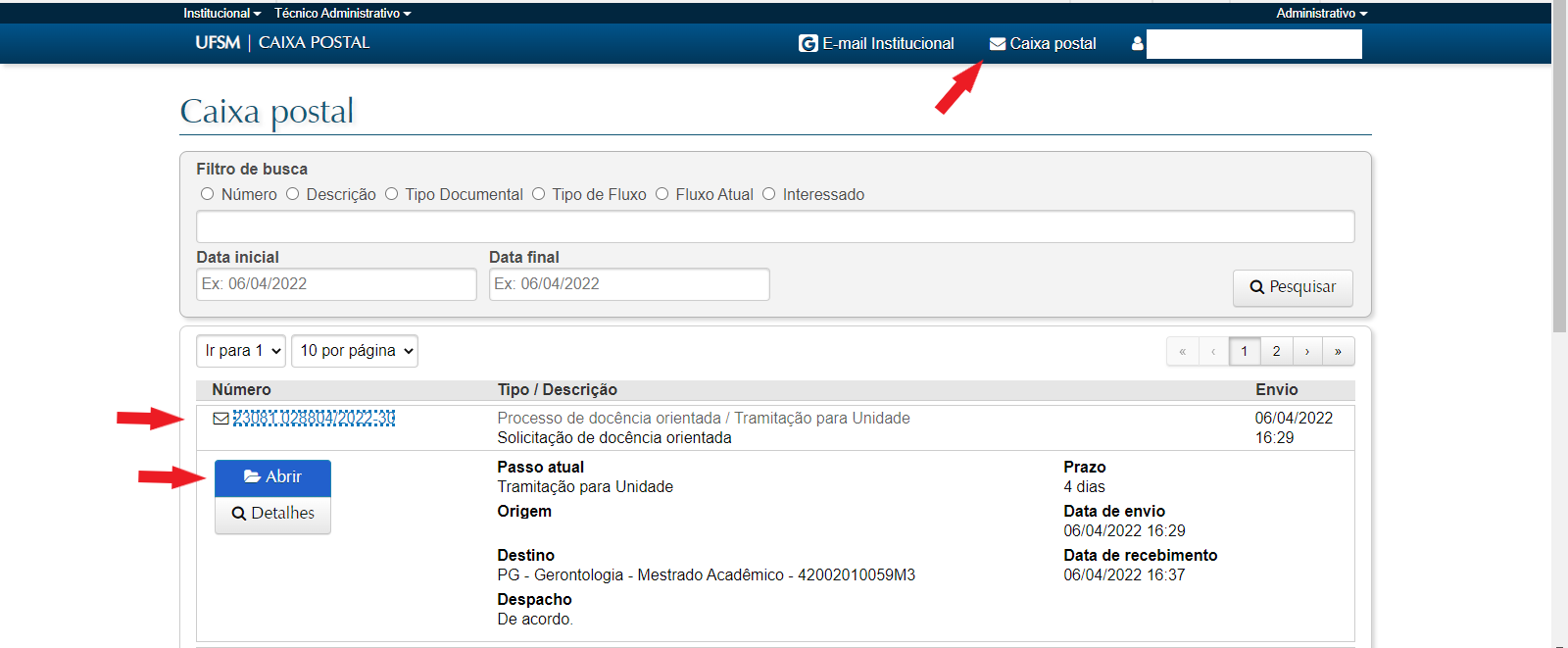The image size is (1568, 648).
Task: Click the Pesquisar search button
Action: tap(1293, 287)
